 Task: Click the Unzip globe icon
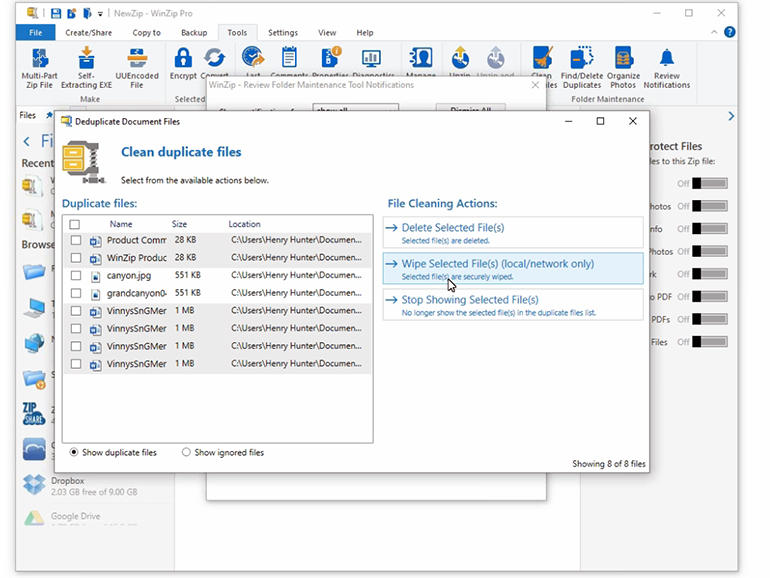pos(460,58)
